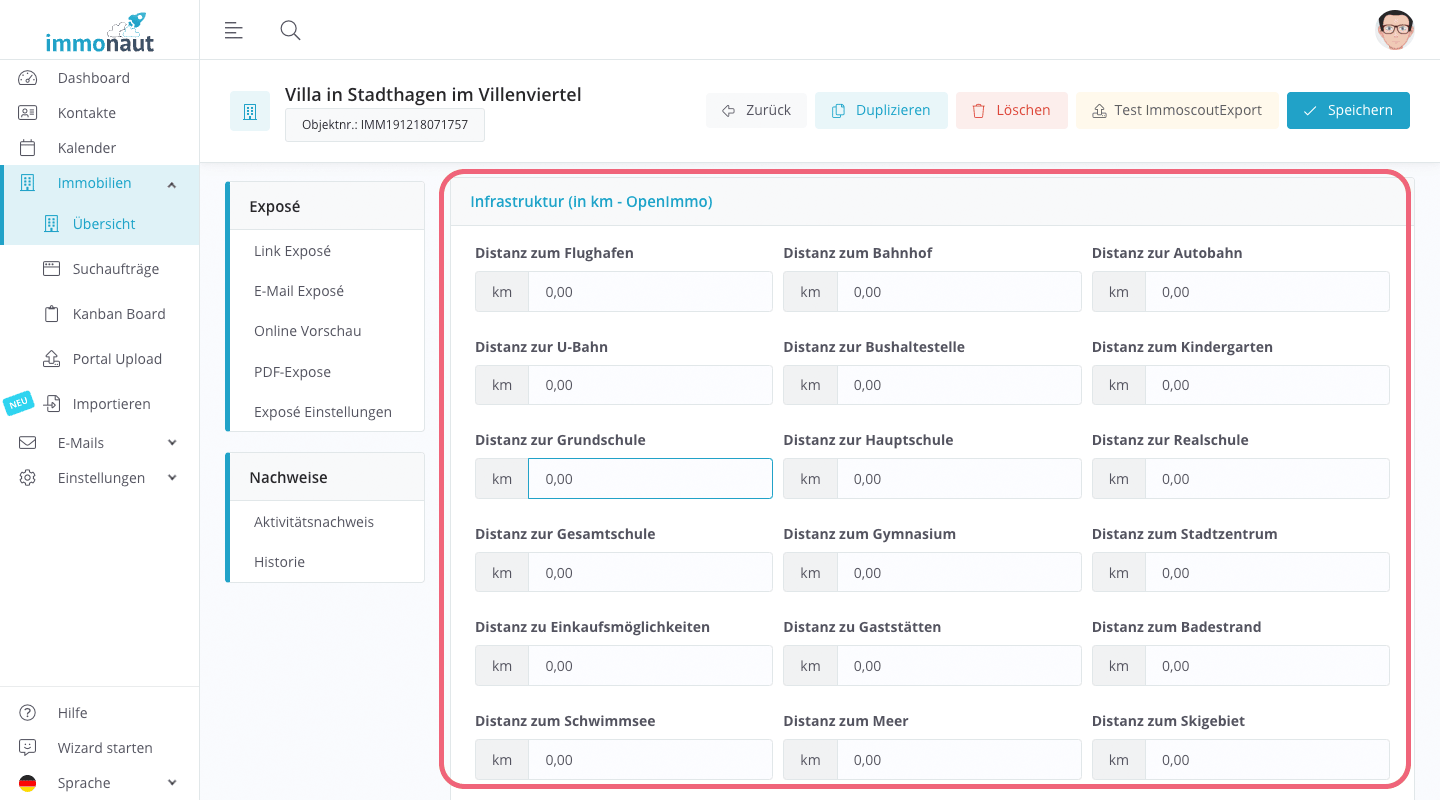Click the hamburger menu icon
Image resolution: width=1440 pixels, height=800 pixels.
click(233, 30)
